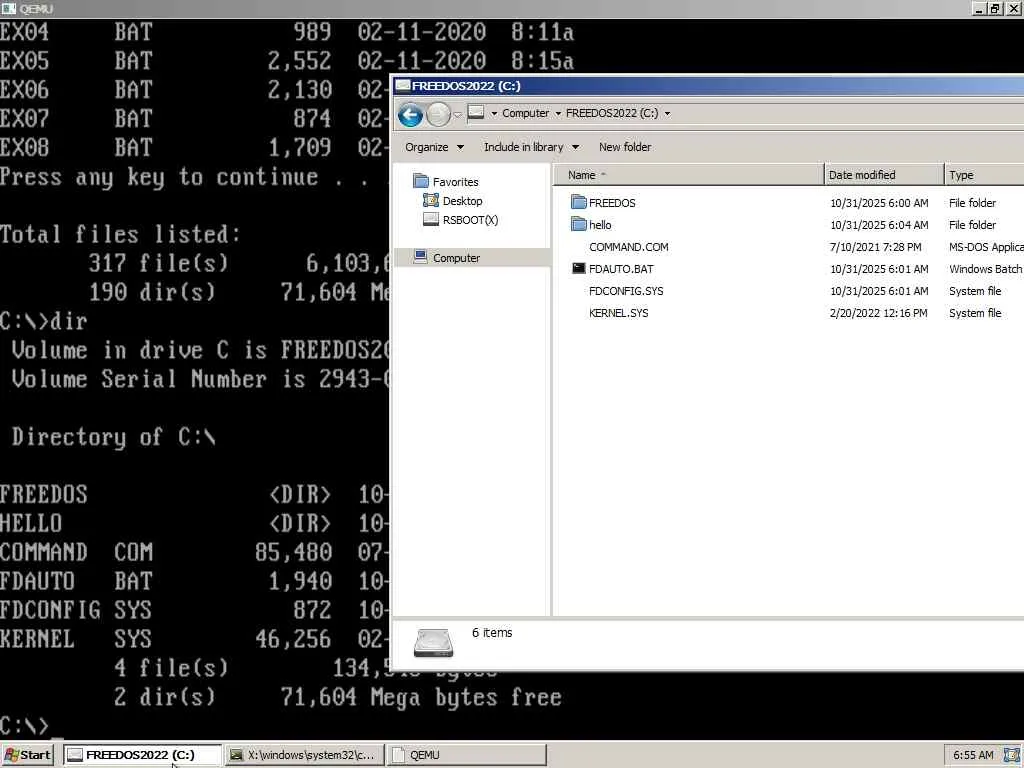This screenshot has width=1024, height=768.
Task: Click the FDAUTO.BAT batch file icon
Action: click(579, 268)
